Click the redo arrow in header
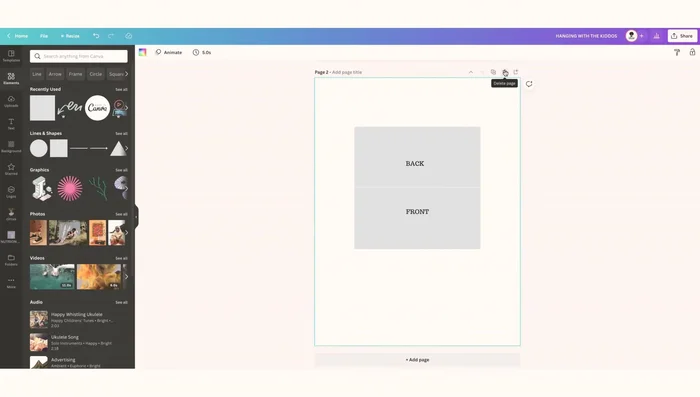 111,36
